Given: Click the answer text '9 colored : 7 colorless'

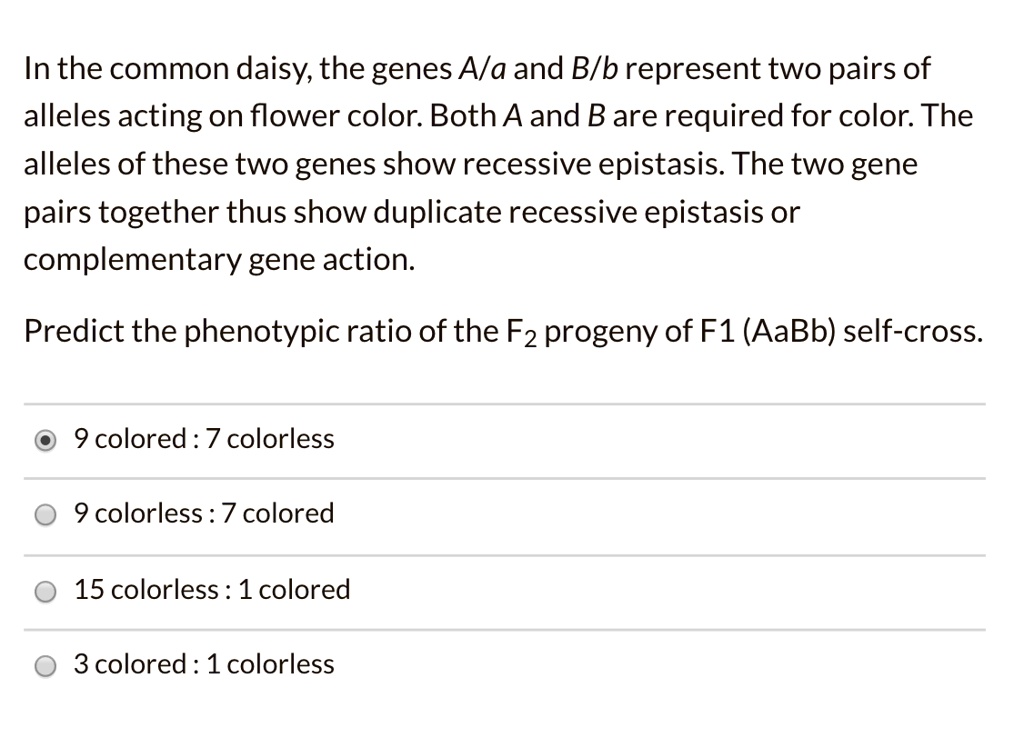Looking at the screenshot, I should pos(204,438).
